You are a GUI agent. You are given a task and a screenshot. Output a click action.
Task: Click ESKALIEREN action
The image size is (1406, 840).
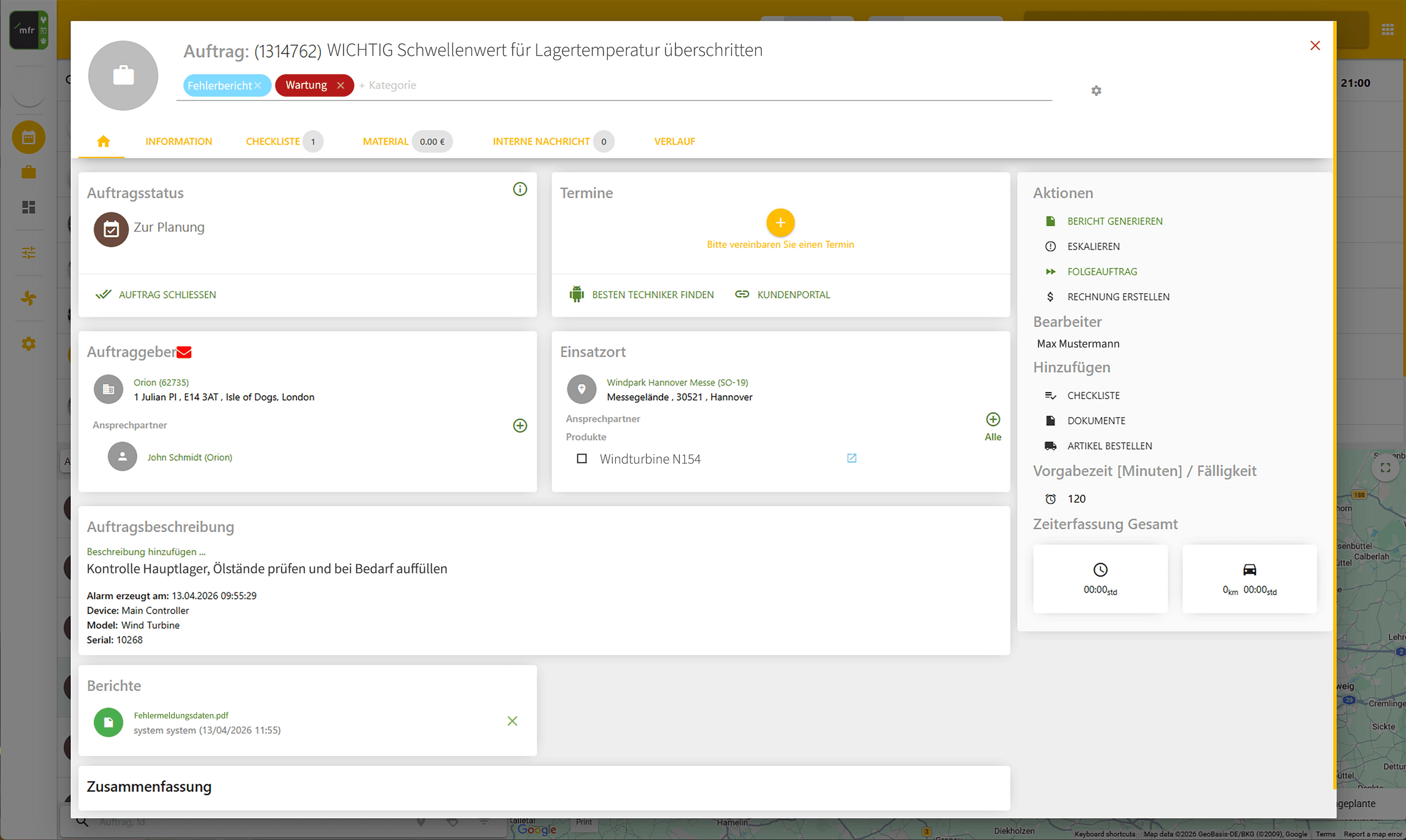[x=1081, y=247]
